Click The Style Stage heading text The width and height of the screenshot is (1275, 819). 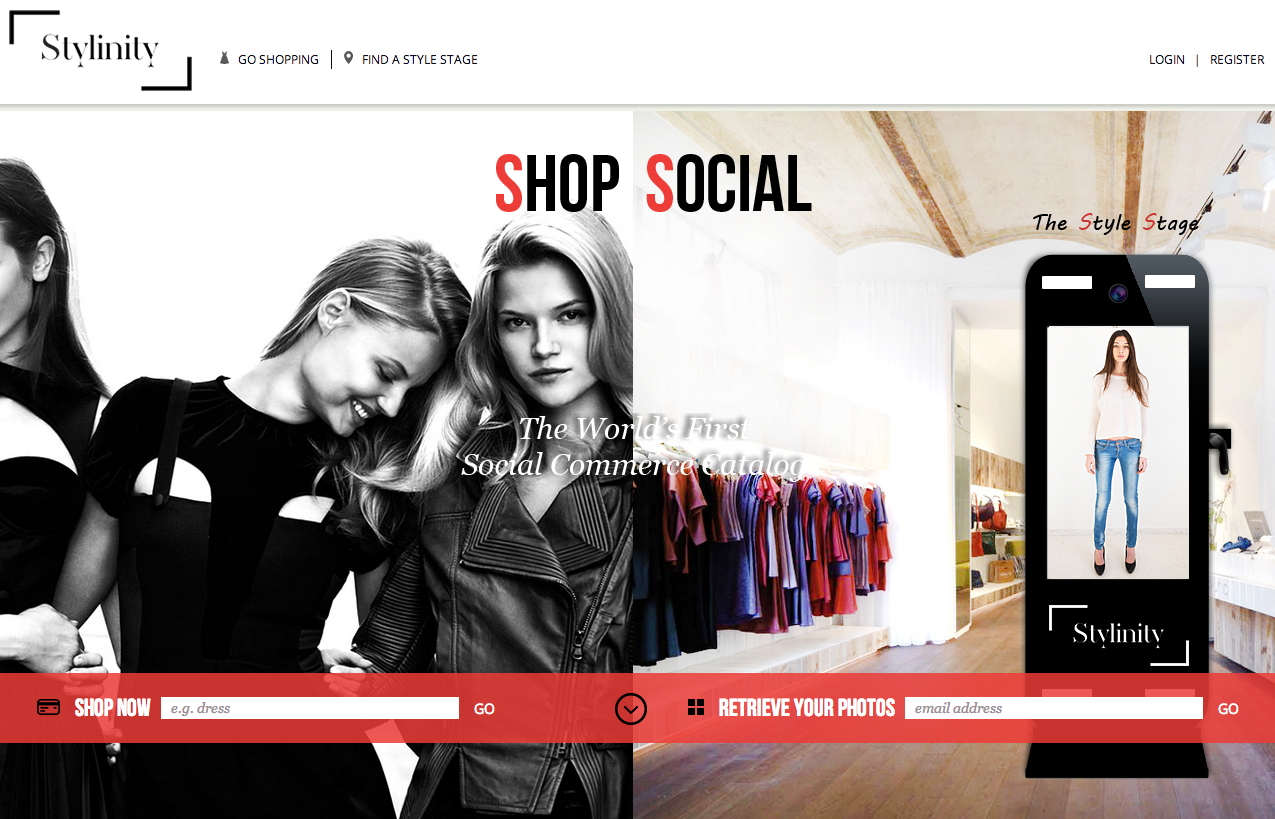pos(1116,223)
